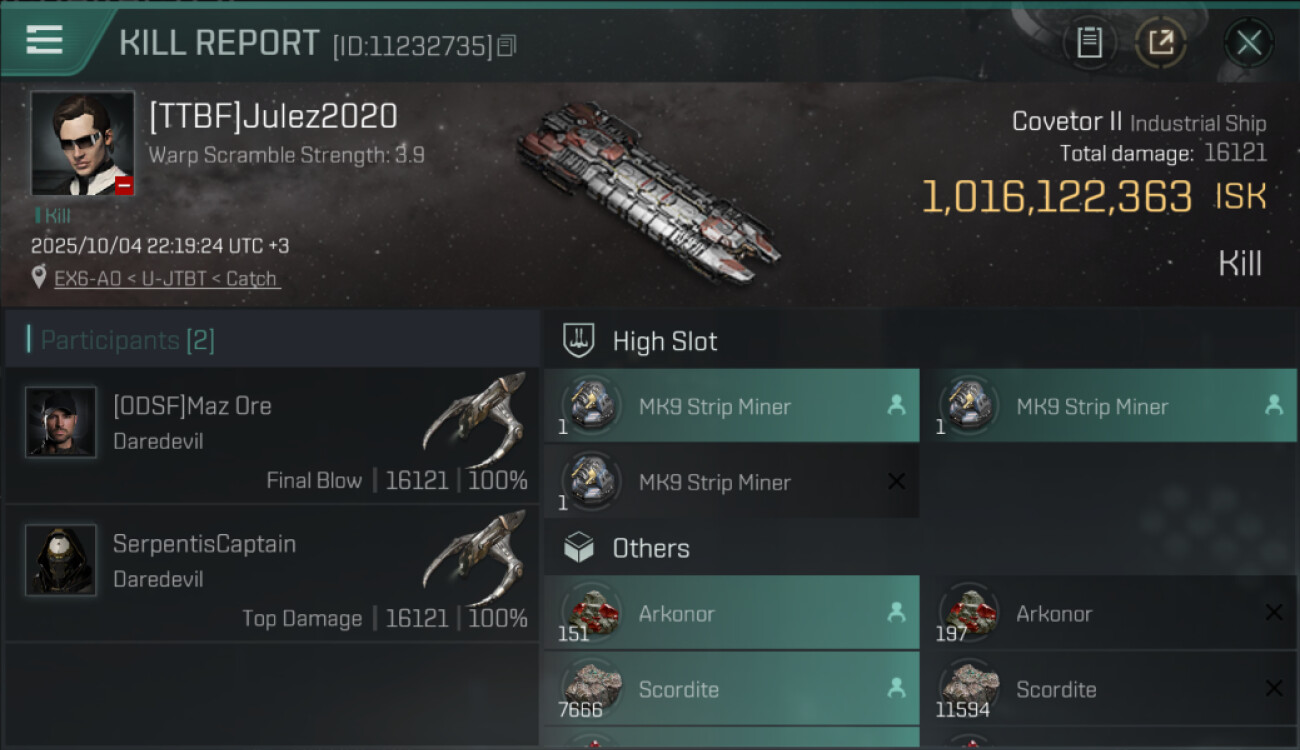The image size is (1300, 750).
Task: Open the hamburger menu icon
Action: [45, 41]
